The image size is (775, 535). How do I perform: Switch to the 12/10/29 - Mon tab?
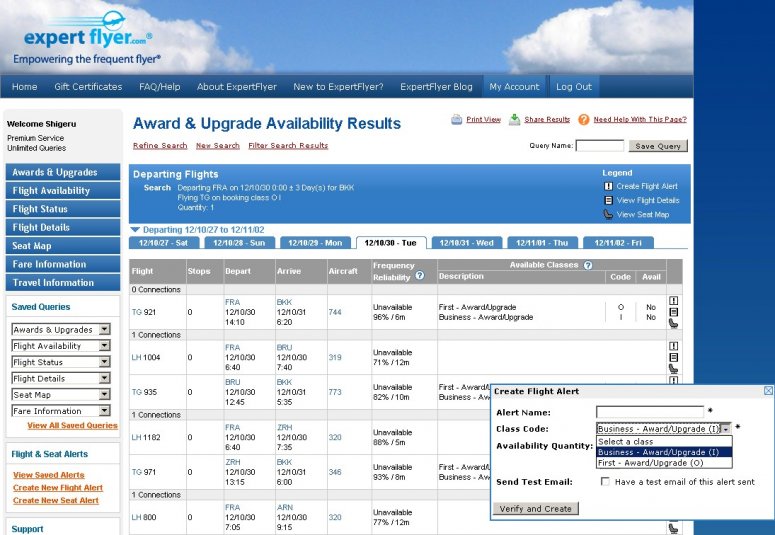coord(315,243)
